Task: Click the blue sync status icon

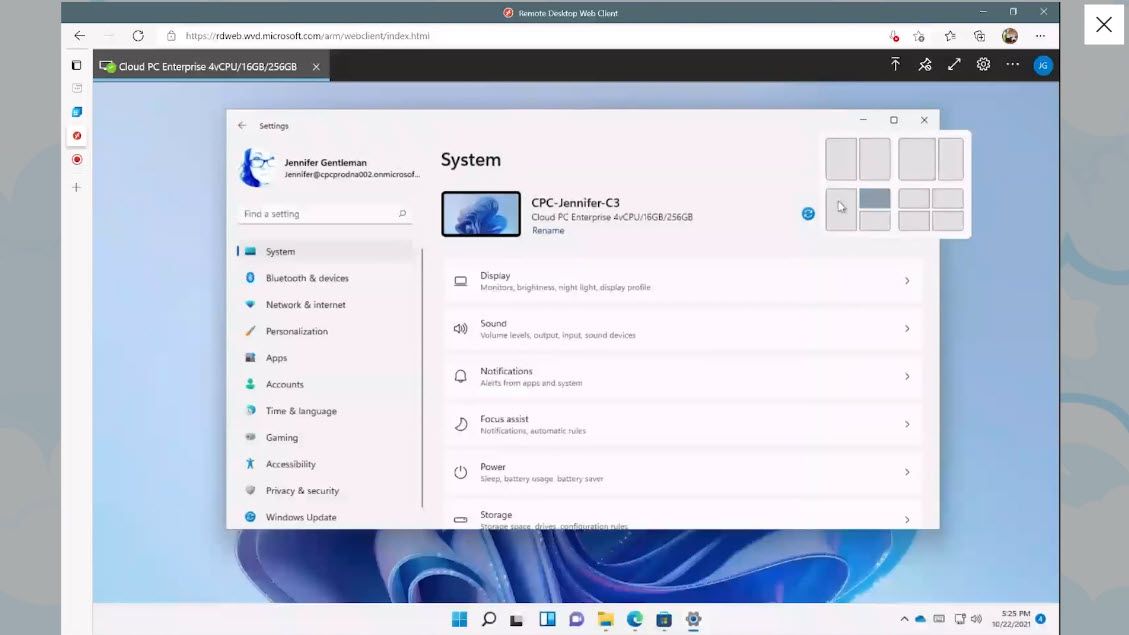Action: pos(808,214)
